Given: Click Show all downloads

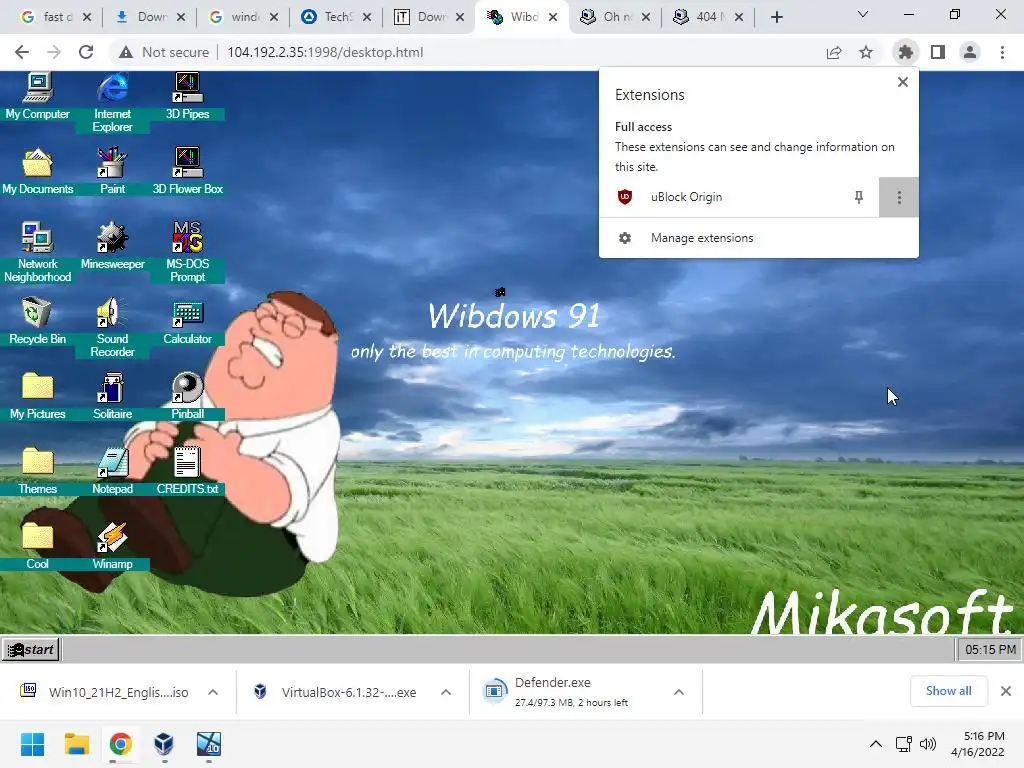Looking at the screenshot, I should point(948,691).
